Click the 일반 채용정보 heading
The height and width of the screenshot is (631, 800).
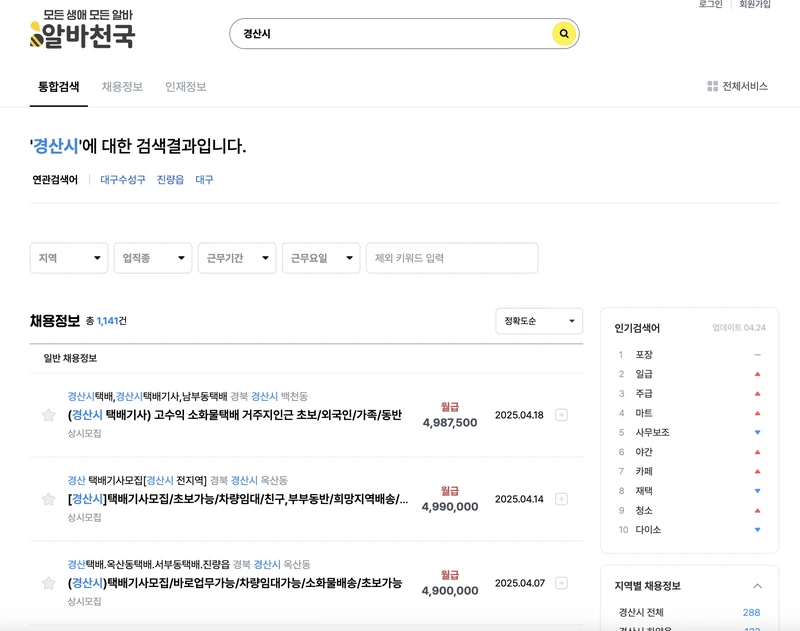(70, 358)
